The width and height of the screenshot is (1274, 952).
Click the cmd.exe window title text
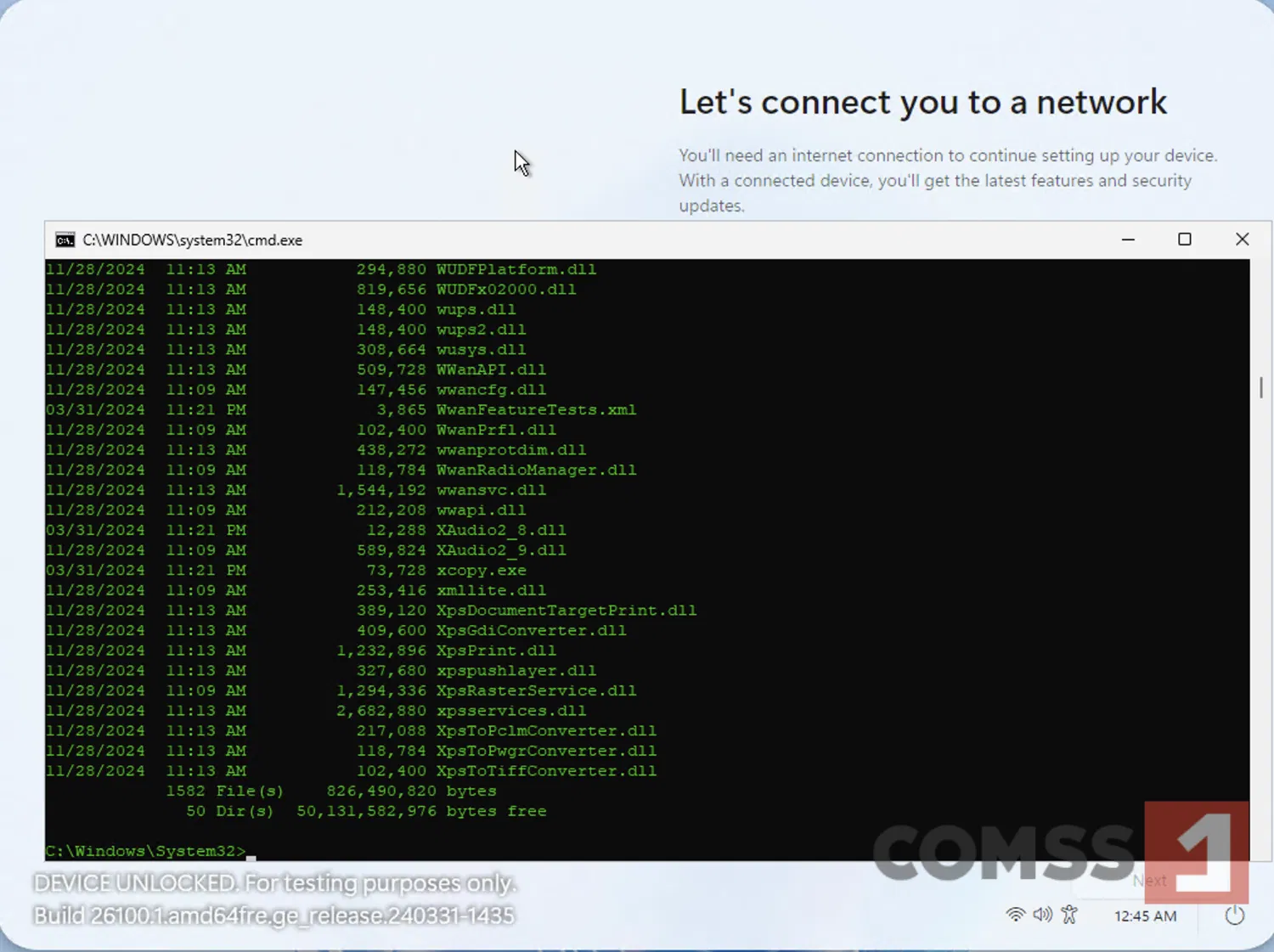click(193, 240)
